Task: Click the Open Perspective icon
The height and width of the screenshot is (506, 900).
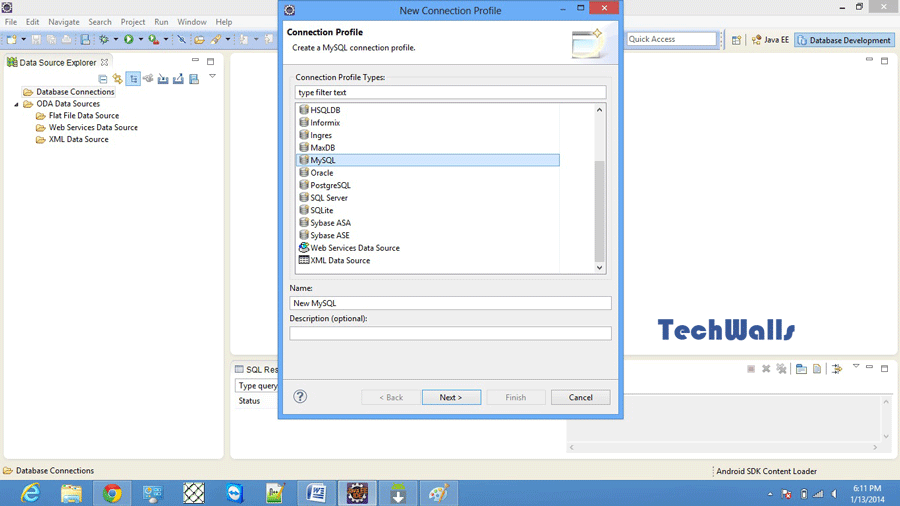Action: (736, 40)
